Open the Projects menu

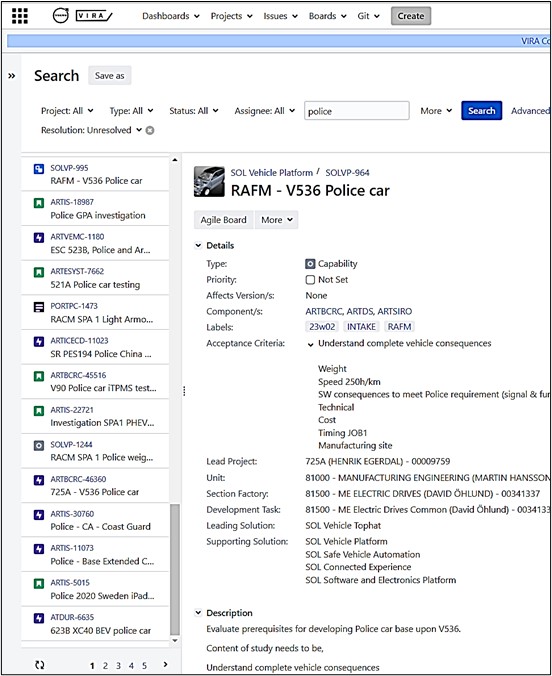point(231,16)
